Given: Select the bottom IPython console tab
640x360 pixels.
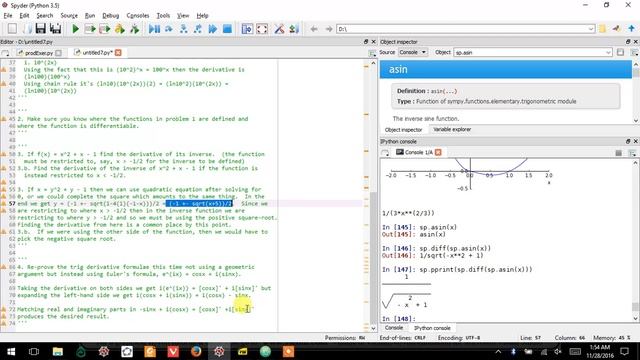Looking at the screenshot, I should click(432, 328).
